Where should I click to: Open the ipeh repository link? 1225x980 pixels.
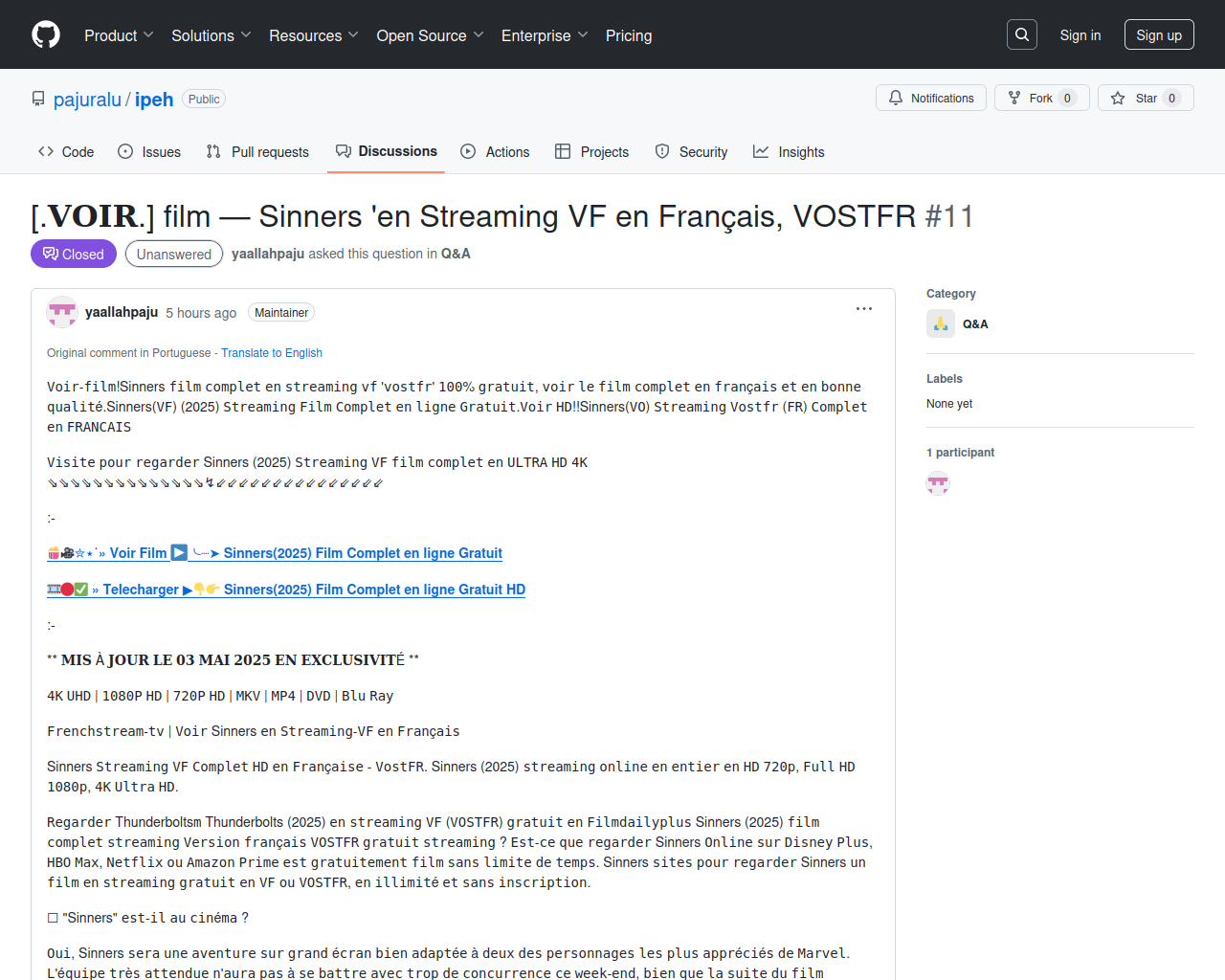pos(154,100)
